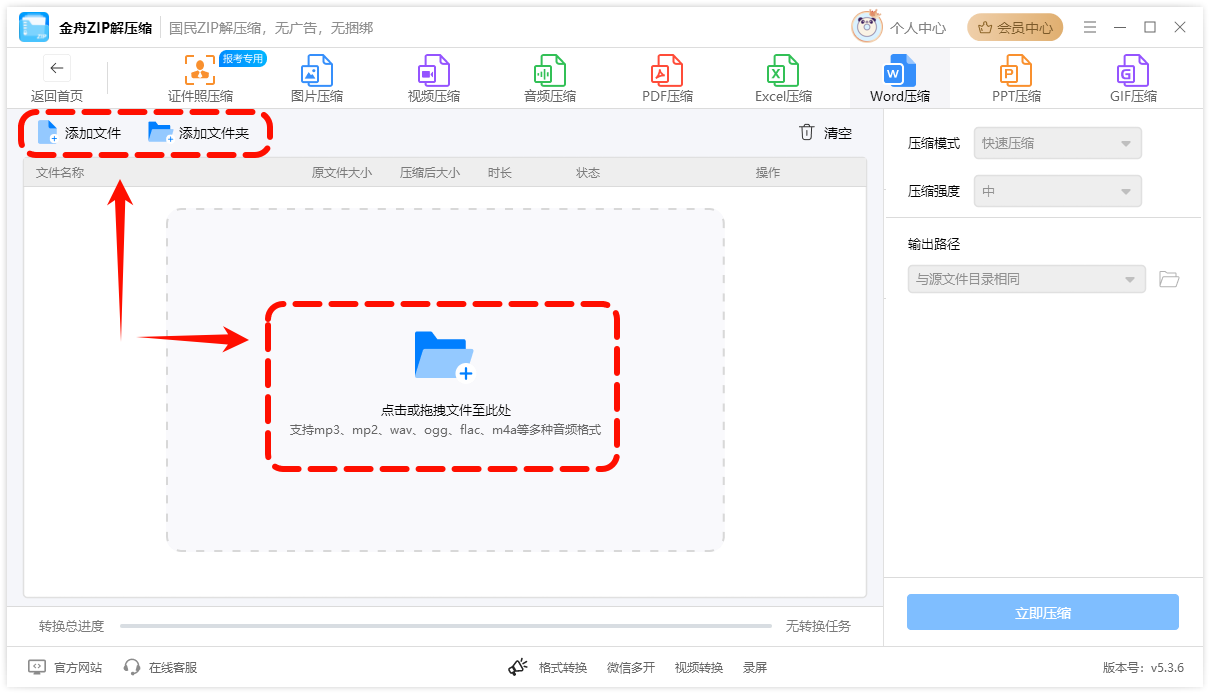Image resolution: width=1210 pixels, height=694 pixels.
Task: Start compression with 立即压缩 button
Action: [x=1043, y=612]
